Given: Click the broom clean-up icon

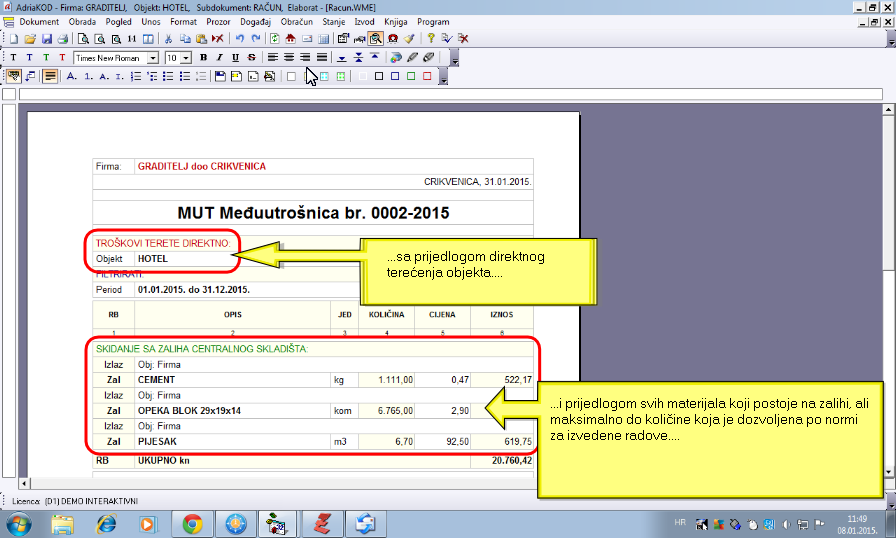Looking at the screenshot, I should (x=409, y=39).
